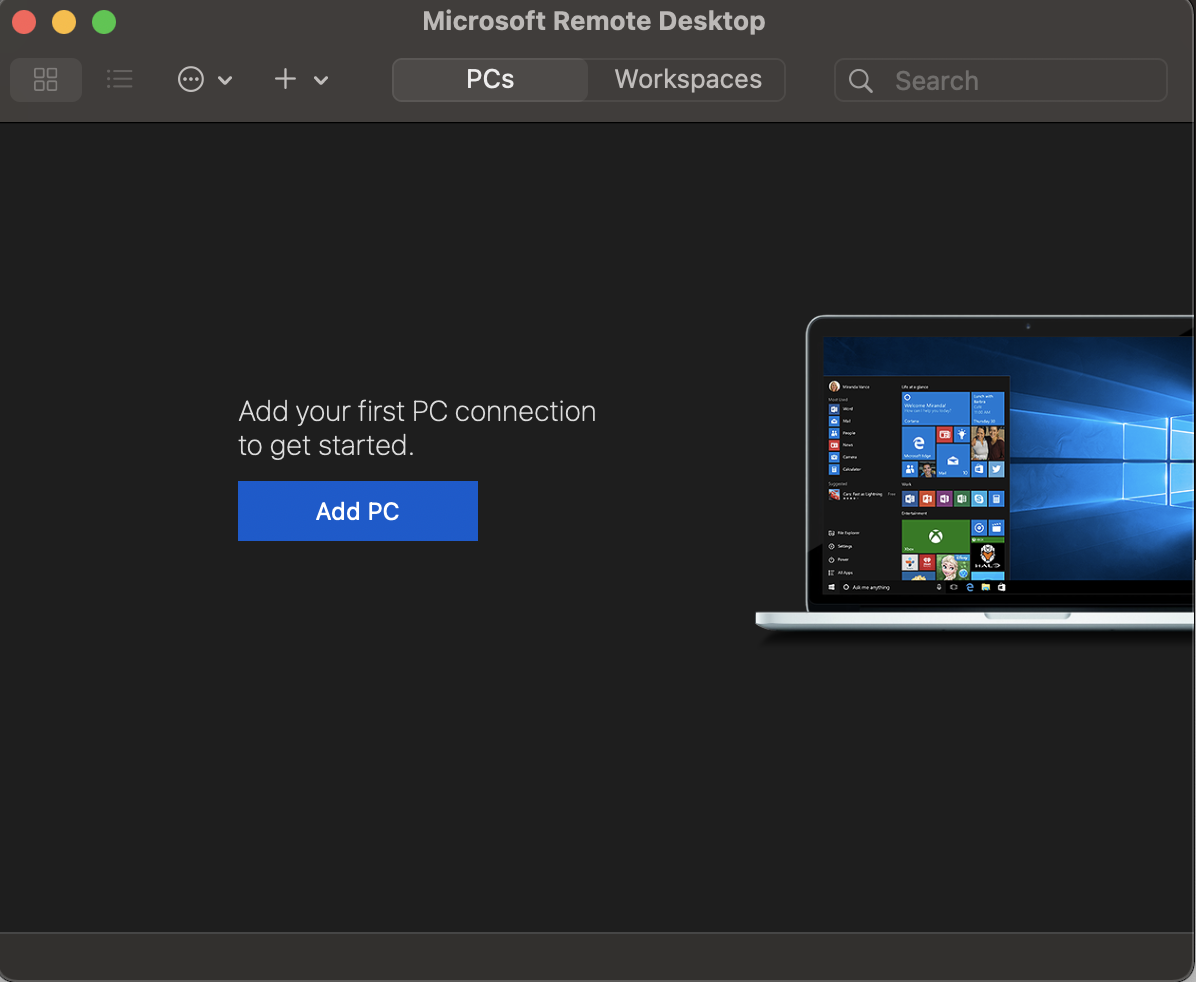1196x982 pixels.
Task: Minimize the window with the yellow button
Action: click(64, 22)
